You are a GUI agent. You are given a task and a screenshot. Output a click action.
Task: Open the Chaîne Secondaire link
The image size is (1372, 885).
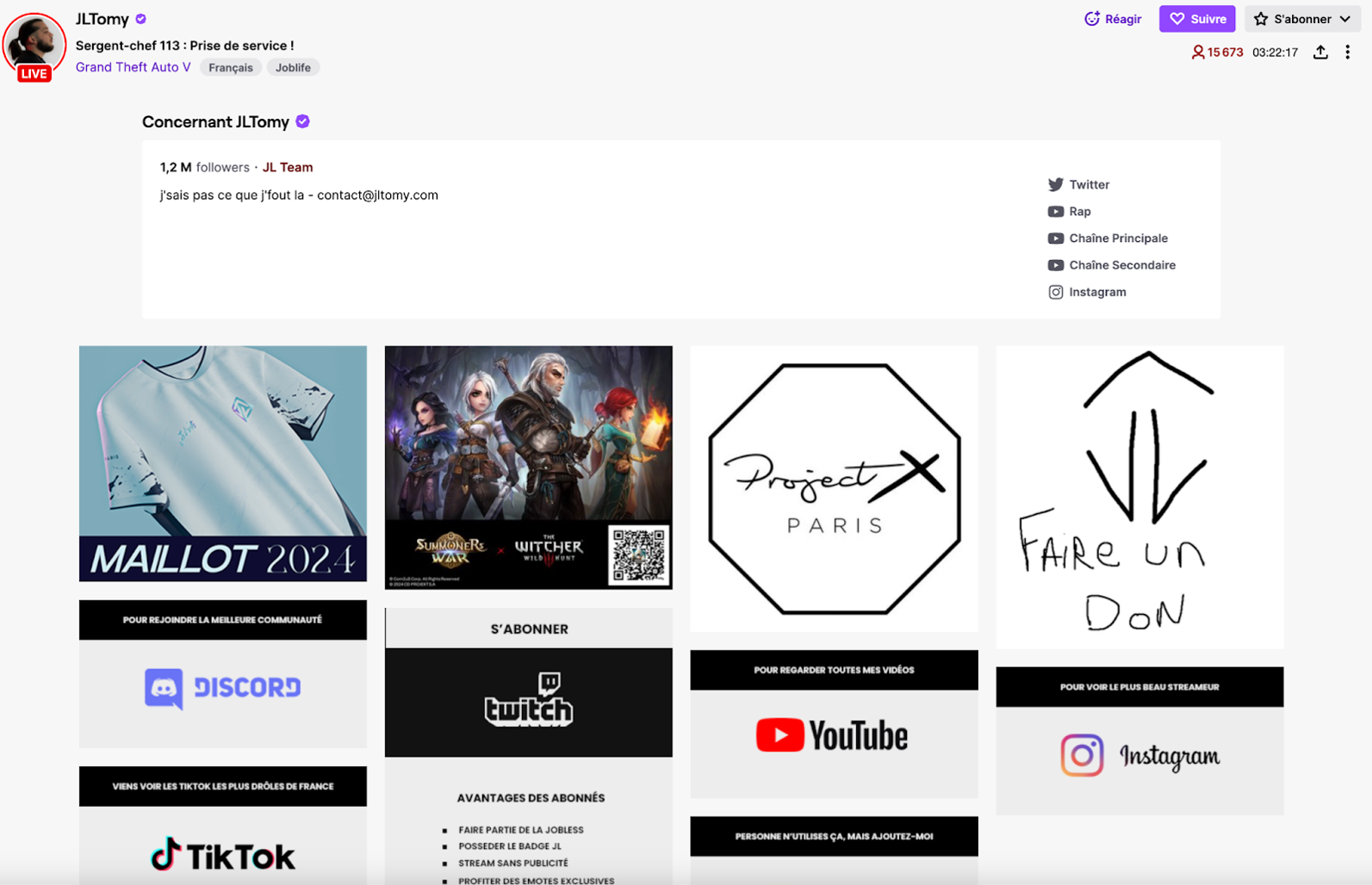pyautogui.click(x=1111, y=265)
